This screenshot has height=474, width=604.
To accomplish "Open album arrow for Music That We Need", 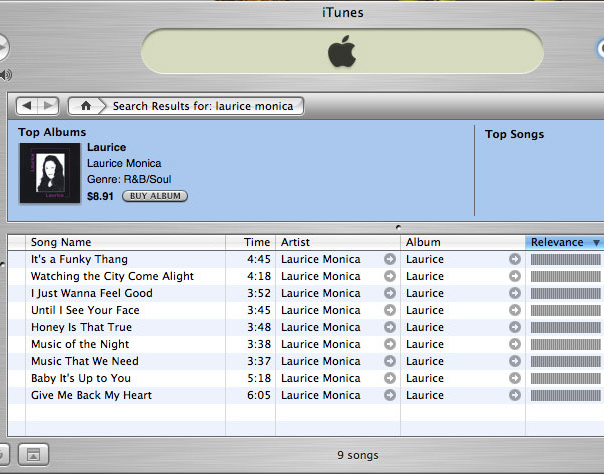I will click(x=515, y=361).
